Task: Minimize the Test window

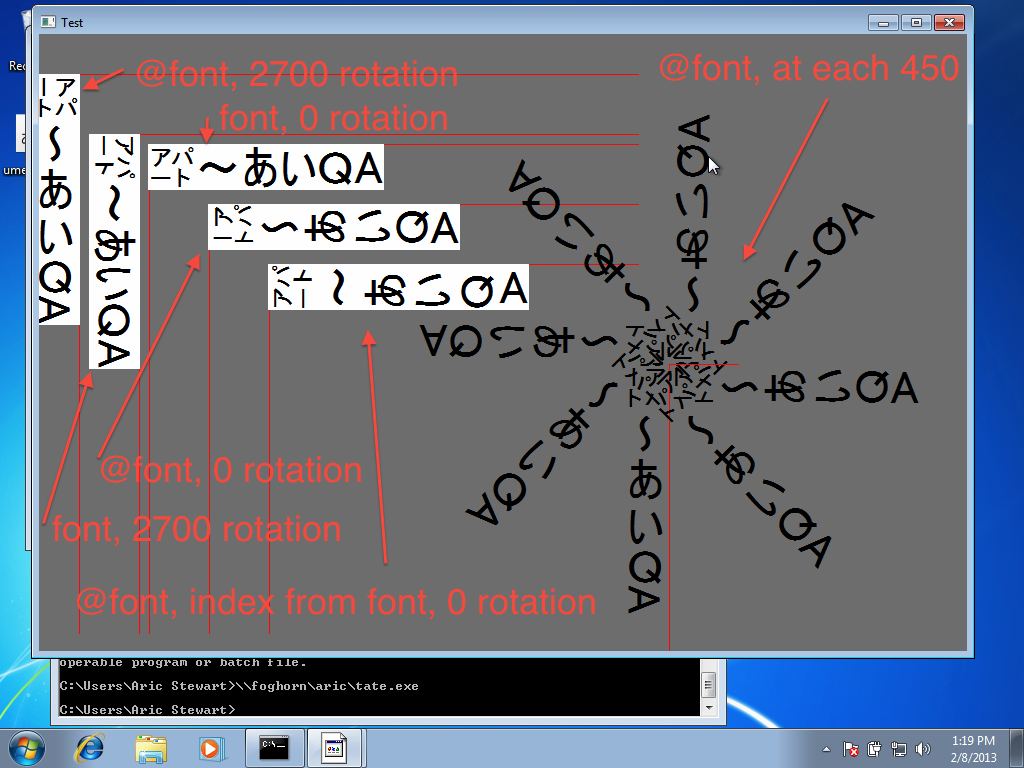Action: point(883,21)
